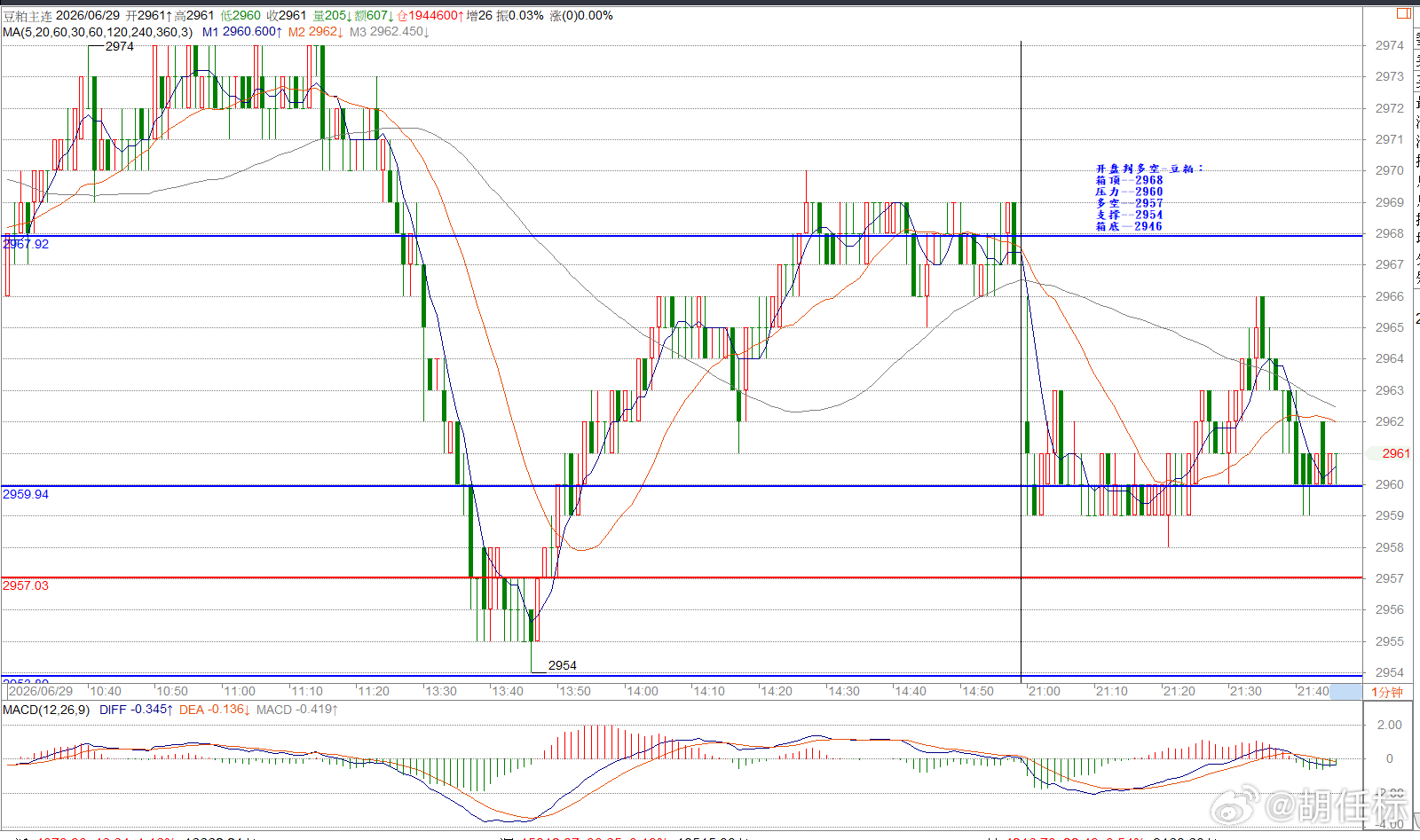This screenshot has height=840, width=1420.
Task: Click the 开2961 opening price in header
Action: 149,16
